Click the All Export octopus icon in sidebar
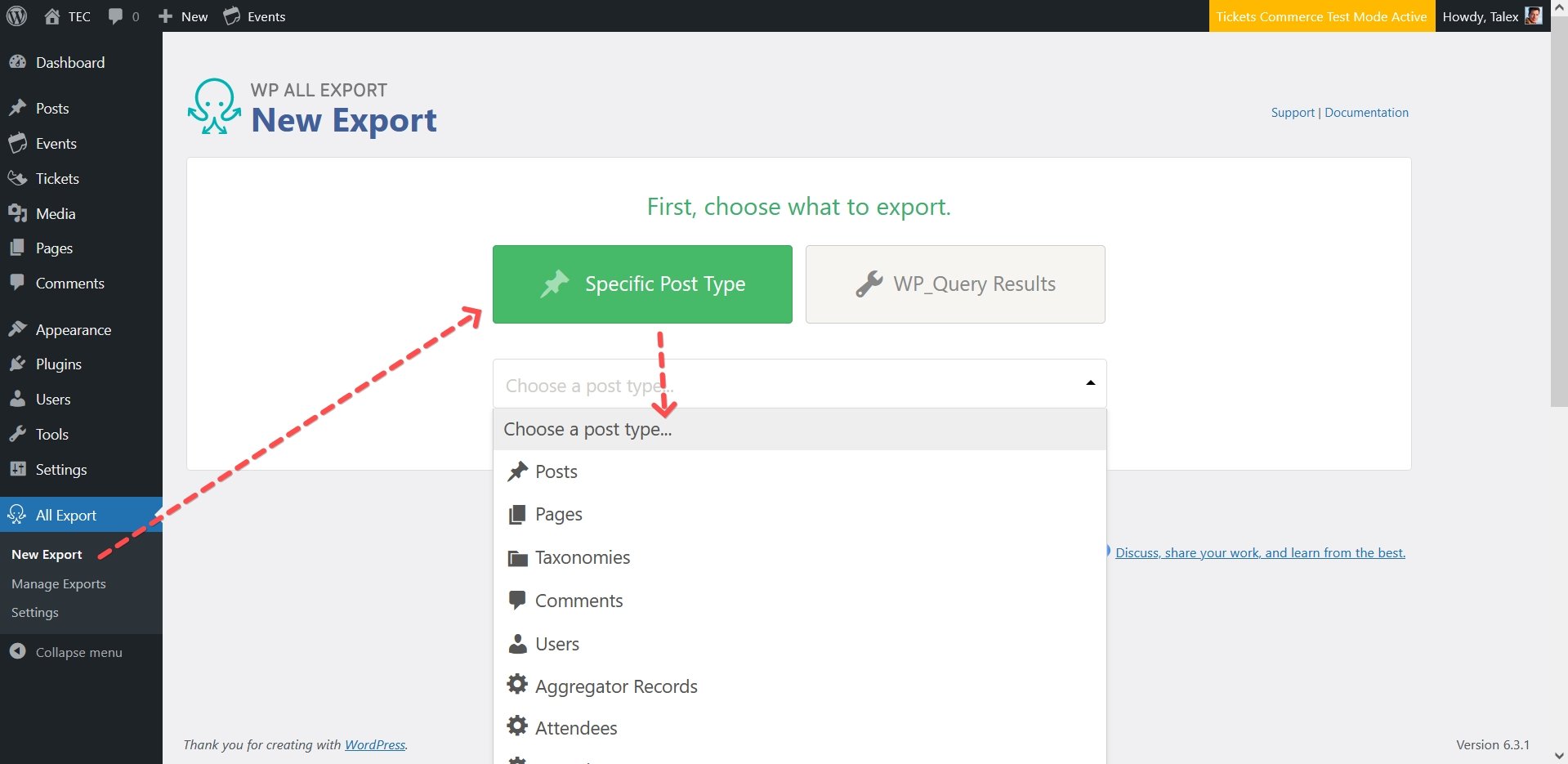Viewport: 1568px width, 764px height. coord(17,515)
